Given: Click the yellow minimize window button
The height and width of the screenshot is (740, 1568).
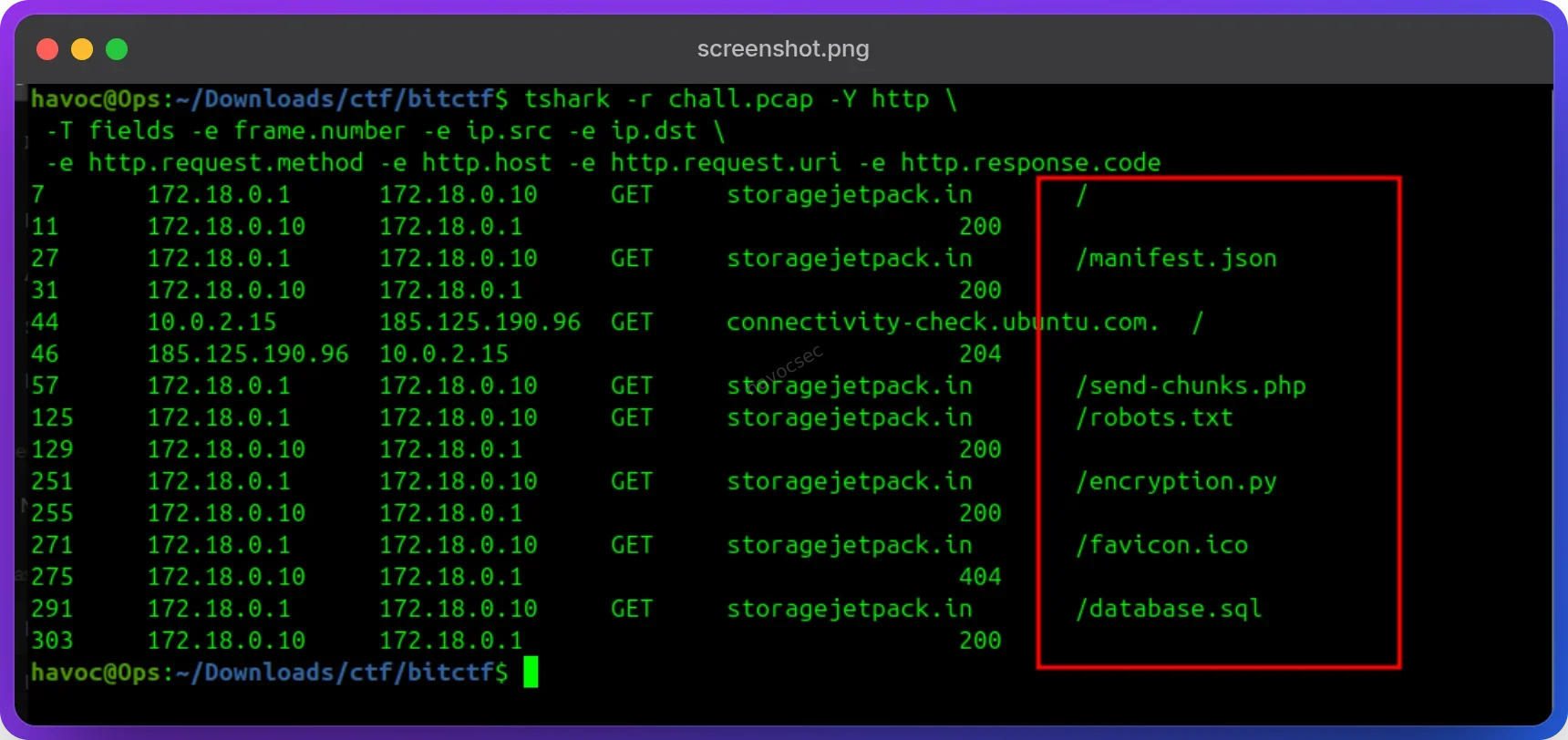Looking at the screenshot, I should [82, 49].
